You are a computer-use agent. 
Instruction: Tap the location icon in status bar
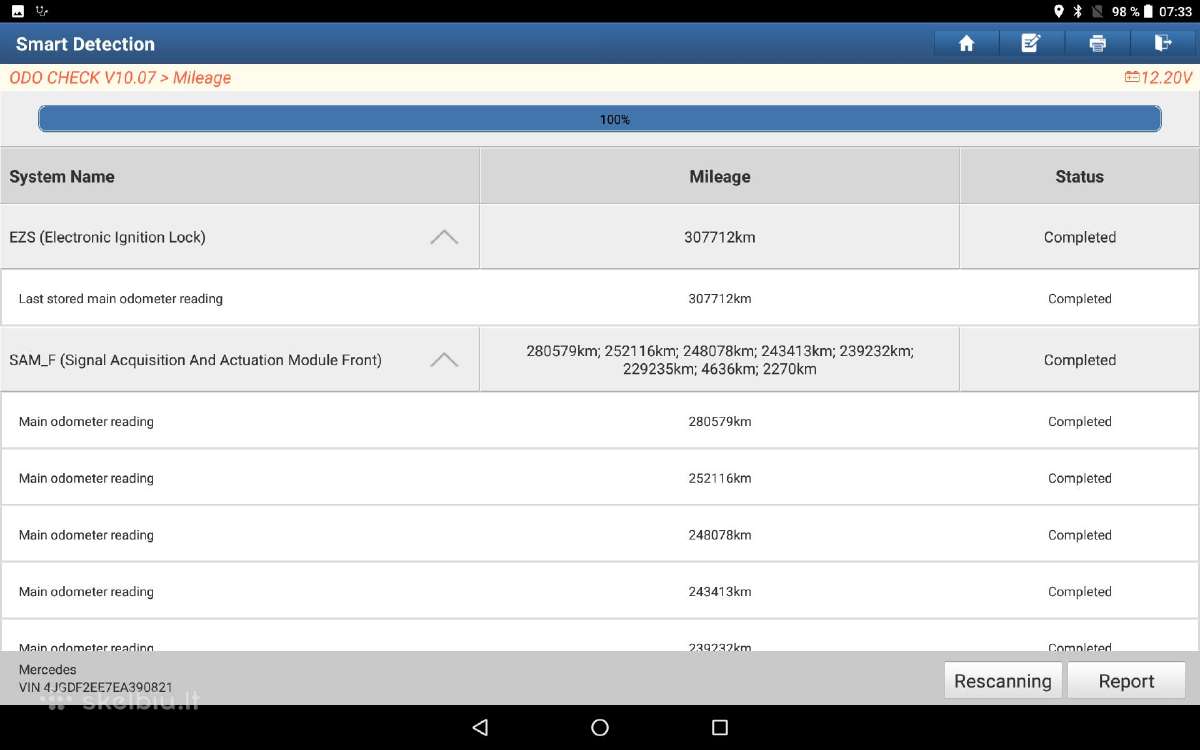pos(1059,11)
